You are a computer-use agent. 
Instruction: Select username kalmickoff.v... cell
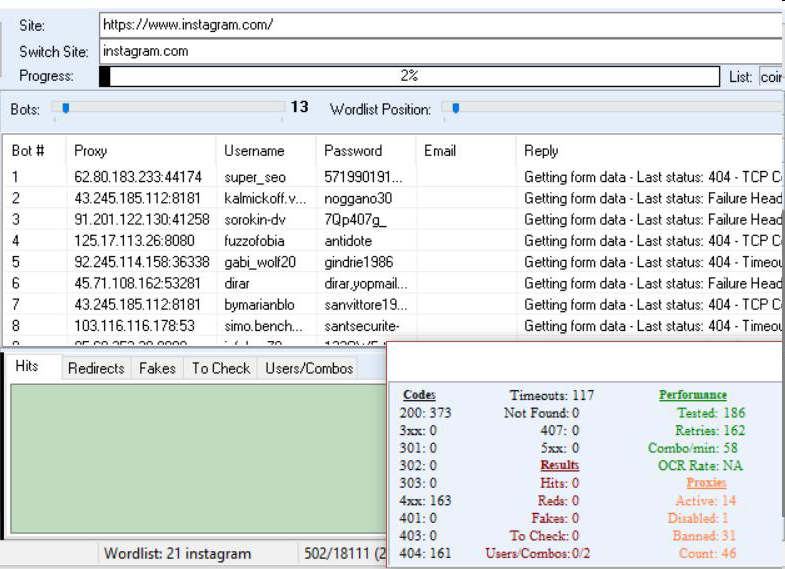pos(265,199)
